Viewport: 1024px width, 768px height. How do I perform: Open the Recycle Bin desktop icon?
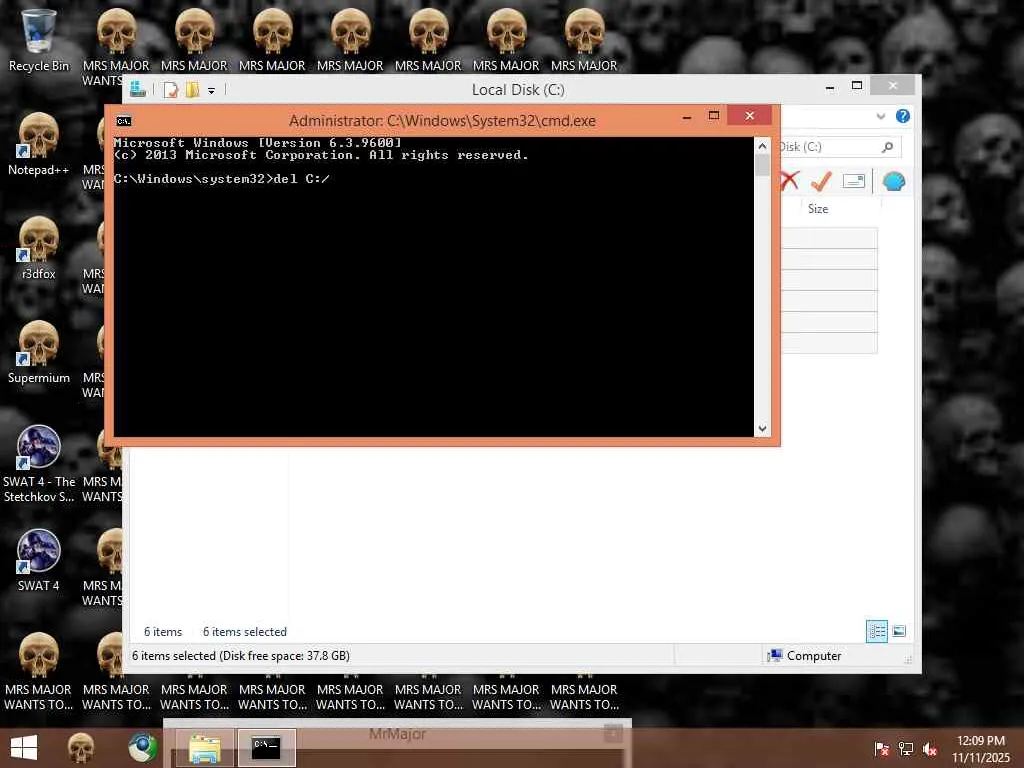[x=38, y=39]
